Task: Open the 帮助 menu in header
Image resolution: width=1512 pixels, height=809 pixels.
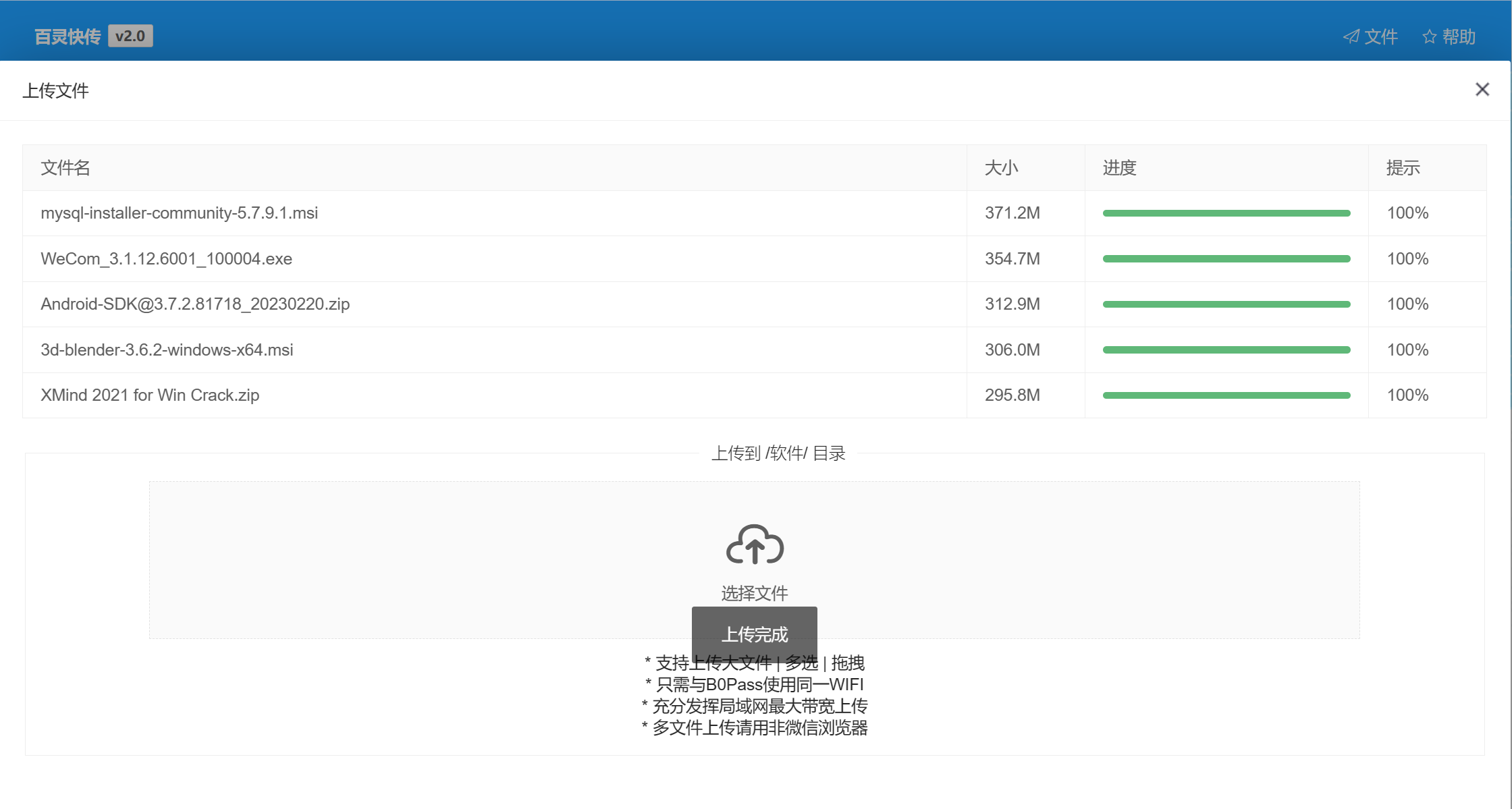Action: [1459, 36]
